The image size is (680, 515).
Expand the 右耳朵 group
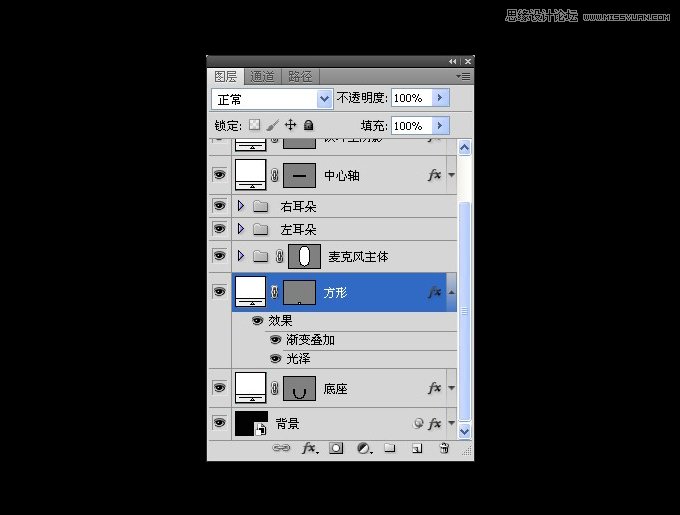click(241, 205)
